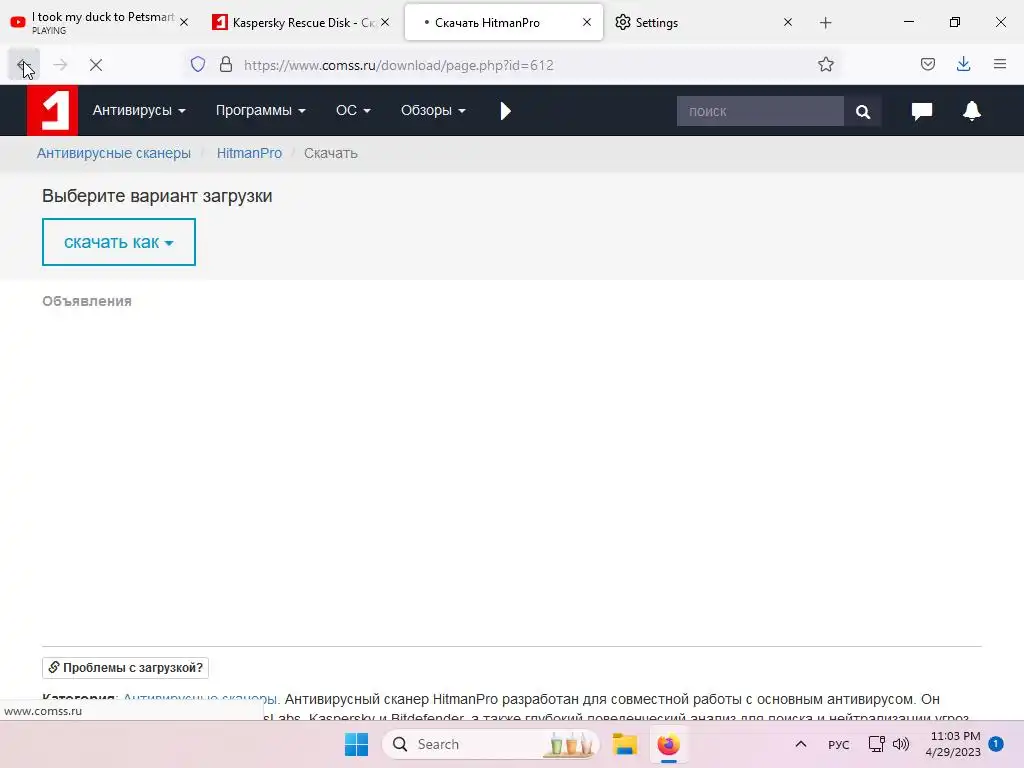
Task: Expand the Антивирусы menu
Action: click(x=139, y=110)
